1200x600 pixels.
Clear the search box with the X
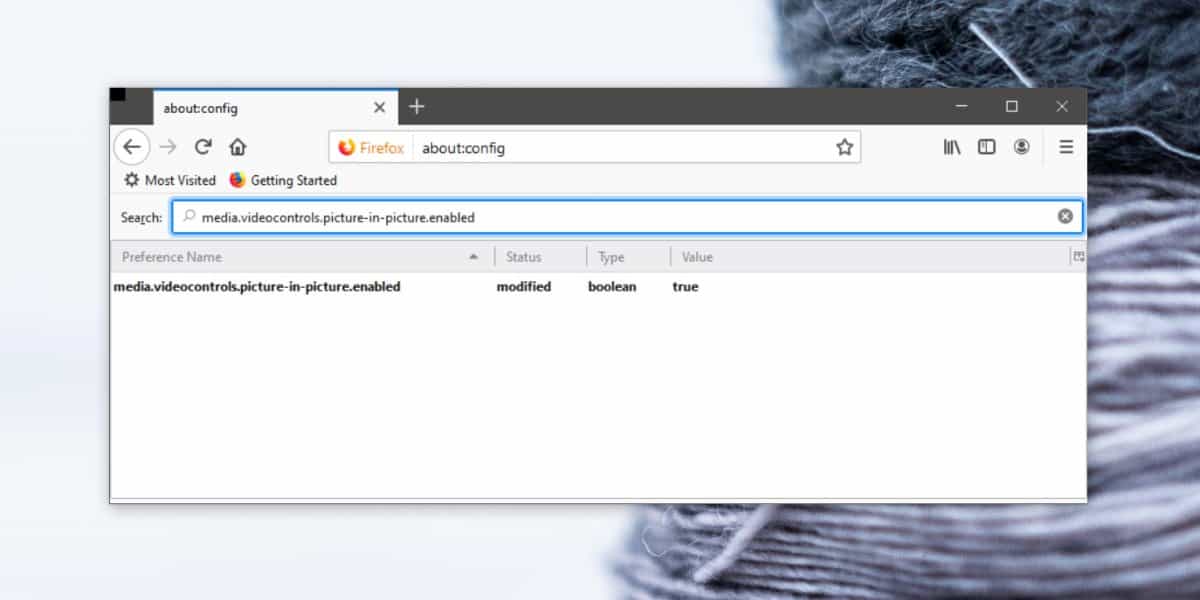(x=1065, y=216)
